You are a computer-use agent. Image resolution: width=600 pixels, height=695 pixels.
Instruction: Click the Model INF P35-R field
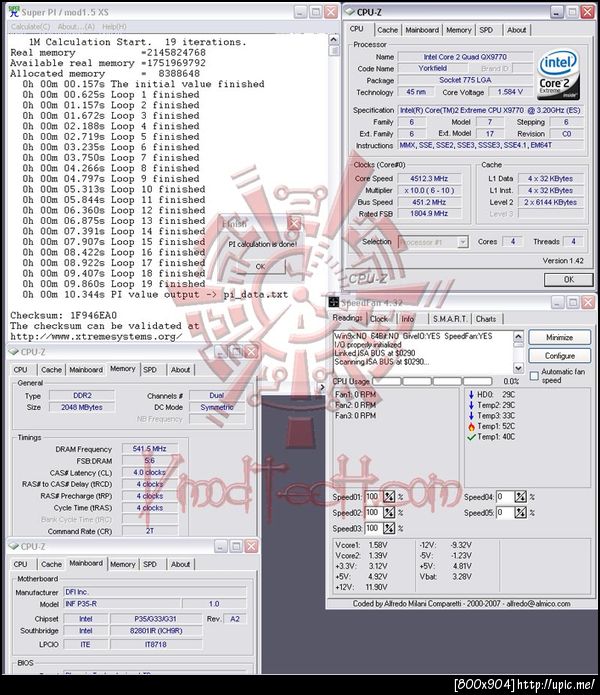click(123, 604)
